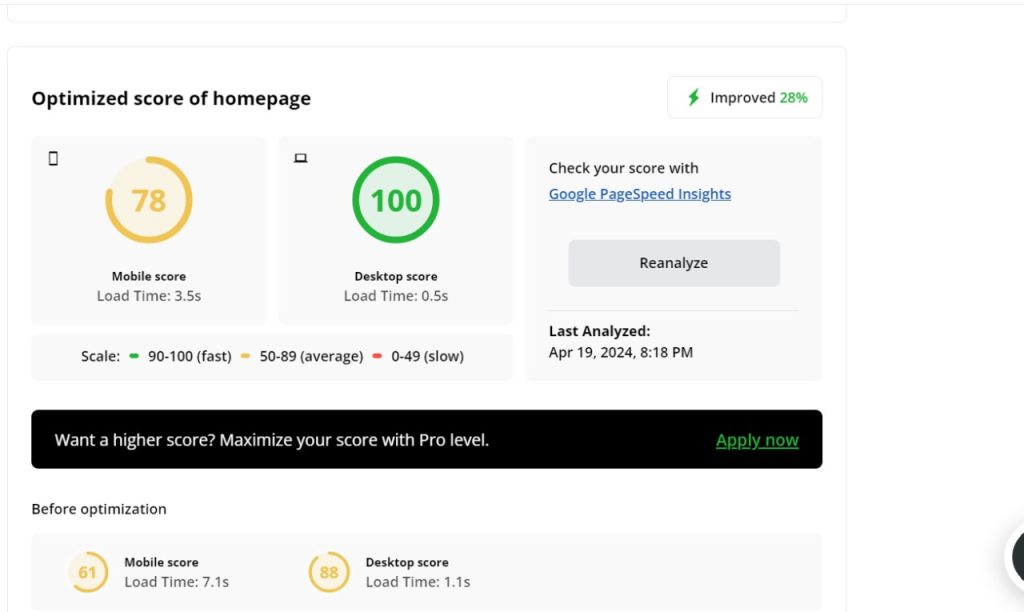Click the mobile score 78 gauge
This screenshot has width=1024, height=612.
point(149,200)
